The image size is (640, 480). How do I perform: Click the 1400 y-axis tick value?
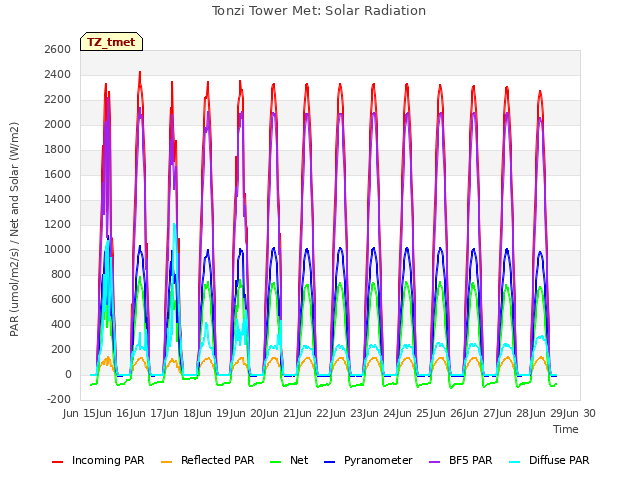[x=58, y=200]
